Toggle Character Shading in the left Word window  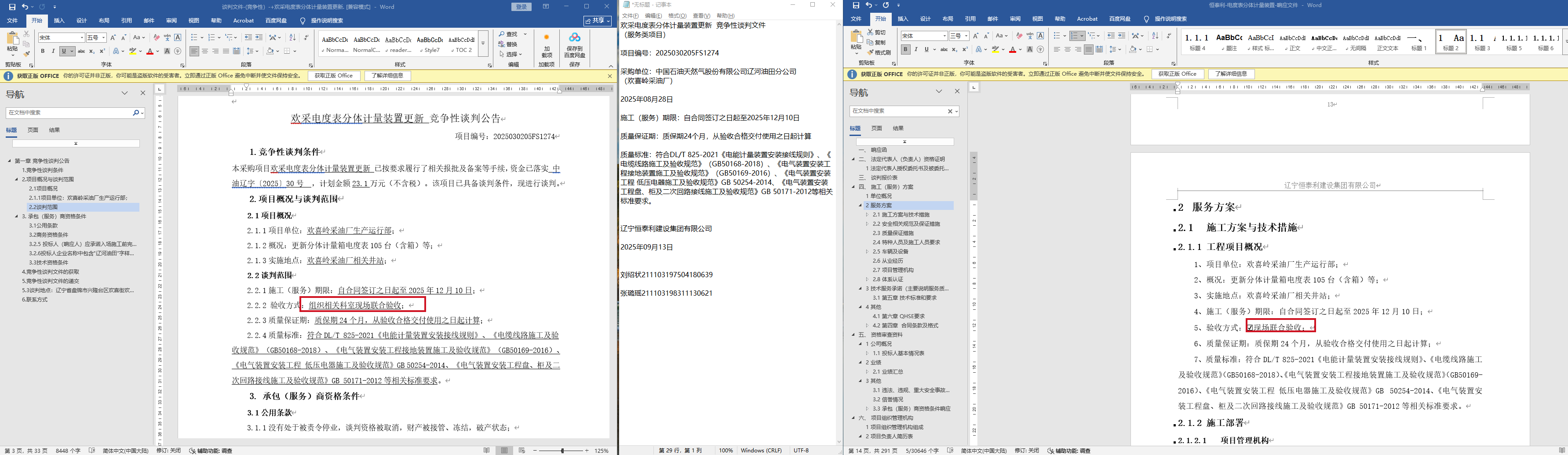tap(167, 51)
